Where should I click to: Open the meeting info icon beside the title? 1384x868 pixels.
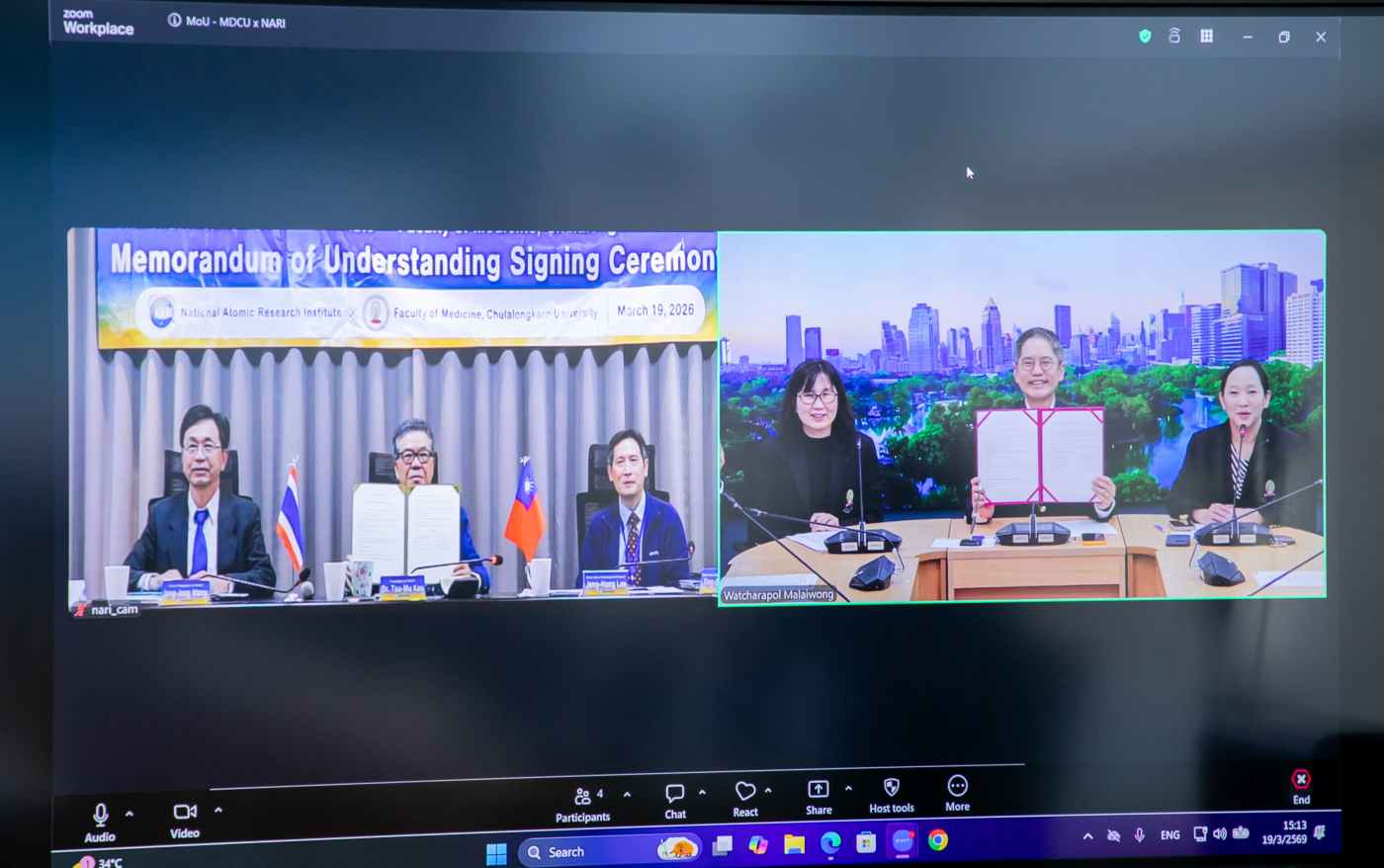click(174, 20)
